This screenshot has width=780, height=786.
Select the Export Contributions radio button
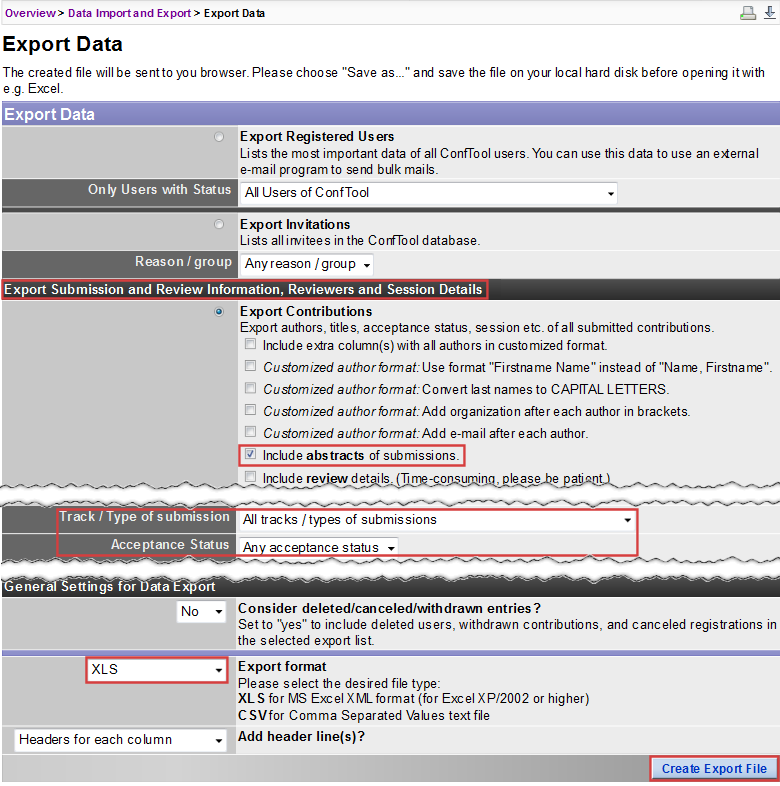click(x=219, y=313)
